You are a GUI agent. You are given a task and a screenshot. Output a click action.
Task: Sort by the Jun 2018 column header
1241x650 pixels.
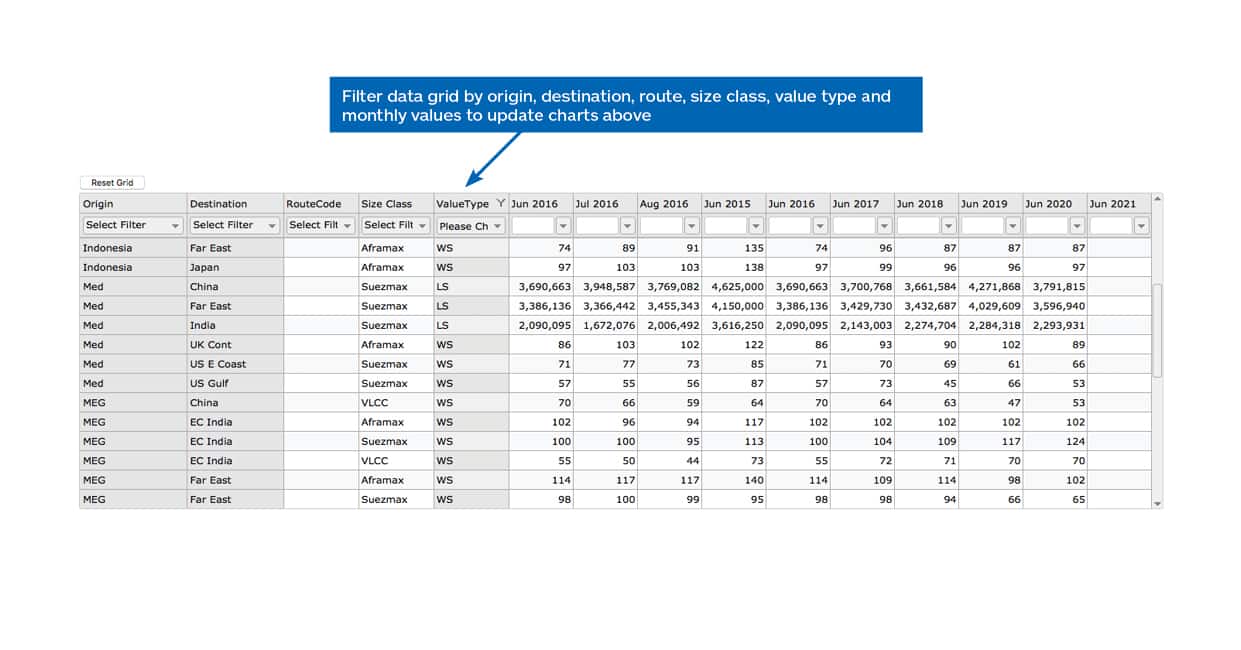coord(926,204)
